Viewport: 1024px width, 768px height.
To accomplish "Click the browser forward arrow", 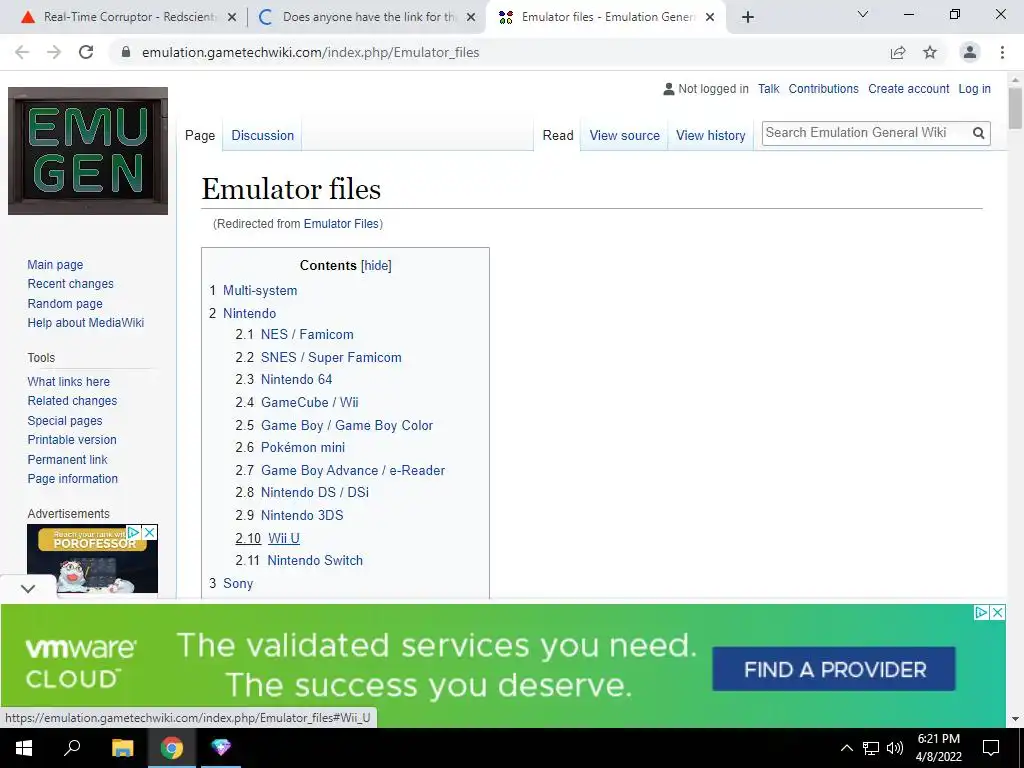I will coord(54,52).
